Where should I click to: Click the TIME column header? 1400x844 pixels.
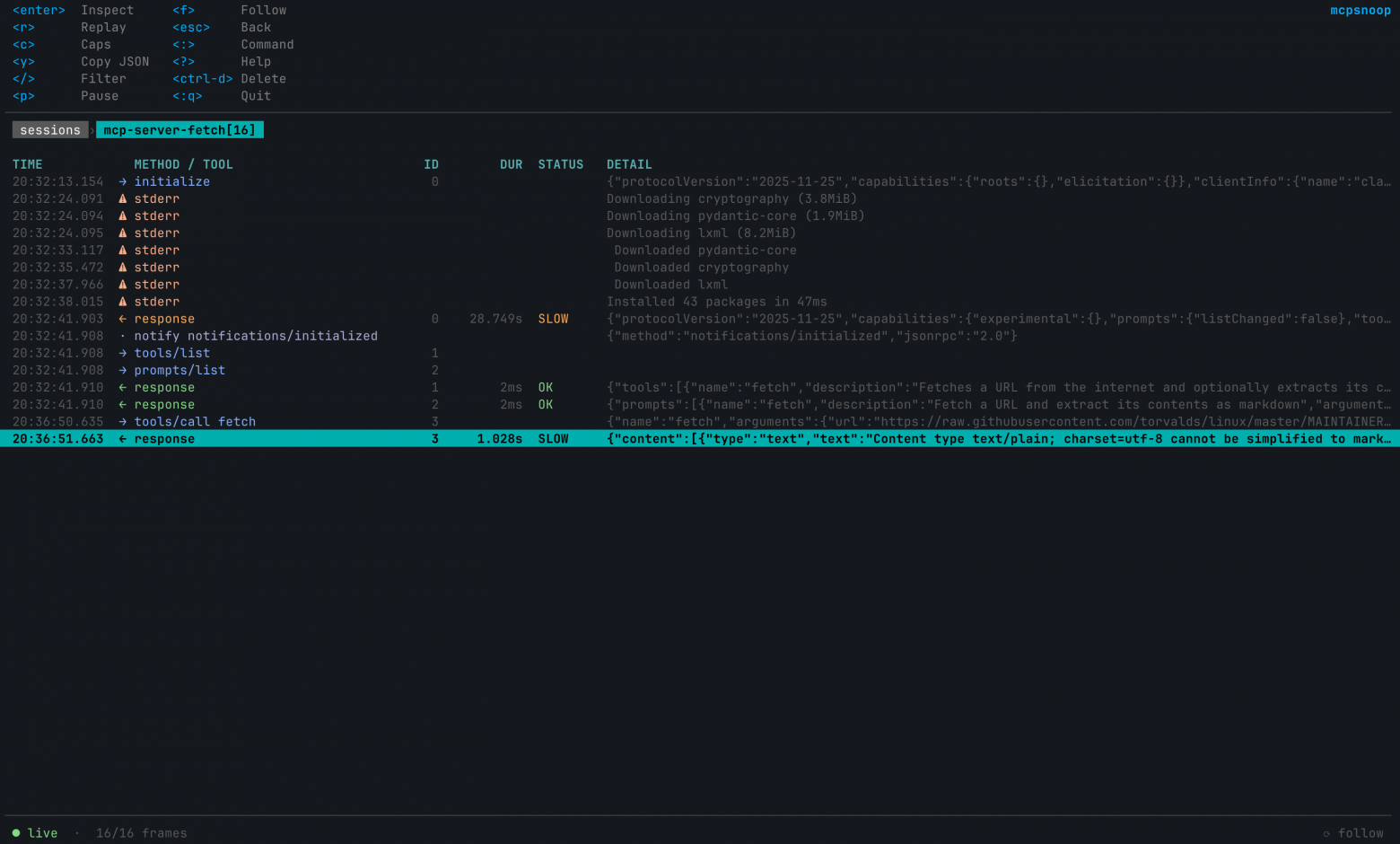[x=28, y=164]
